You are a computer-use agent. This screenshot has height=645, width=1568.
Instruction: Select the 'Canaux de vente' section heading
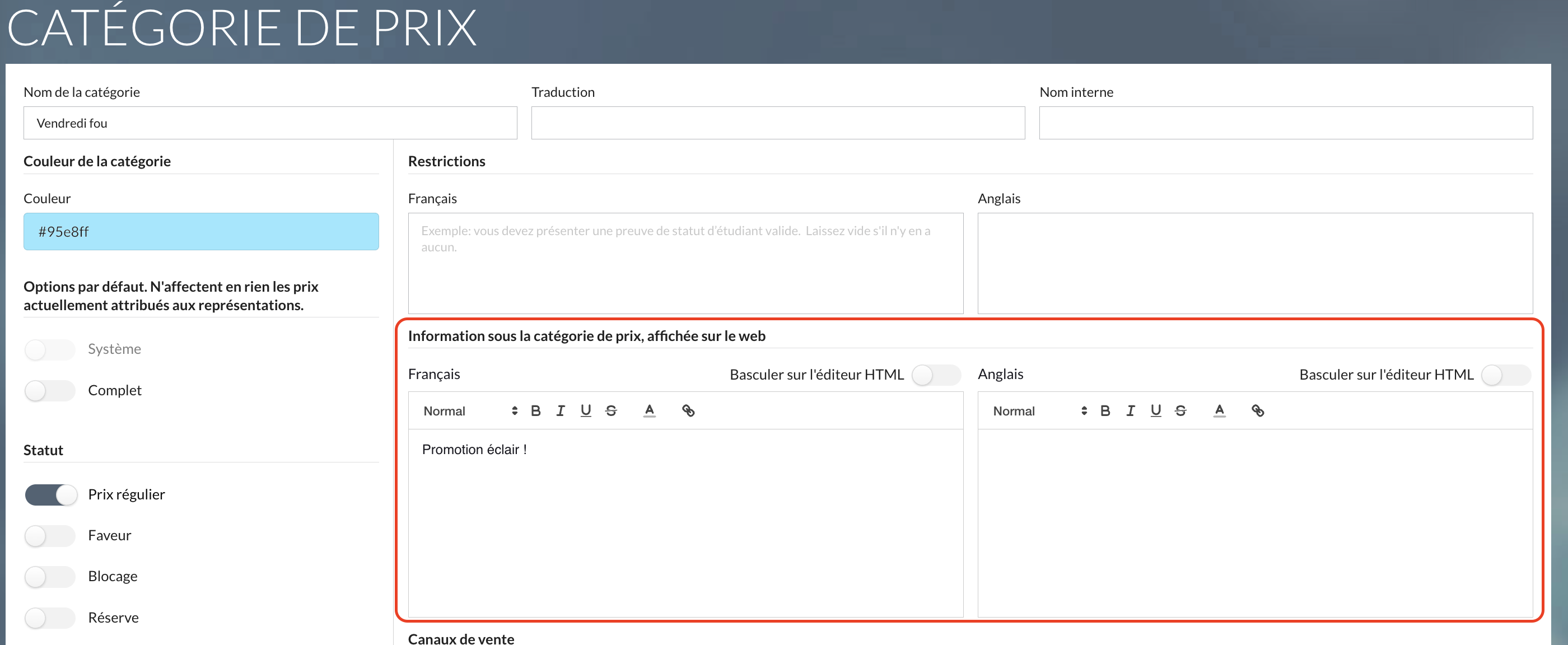point(461,638)
